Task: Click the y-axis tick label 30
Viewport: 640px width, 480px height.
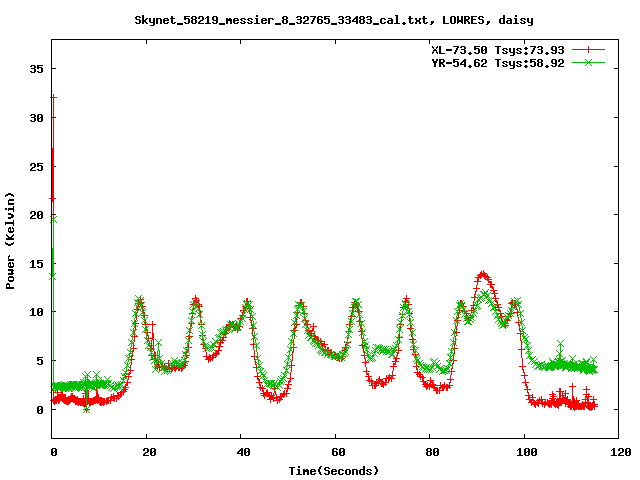Action: 36,118
